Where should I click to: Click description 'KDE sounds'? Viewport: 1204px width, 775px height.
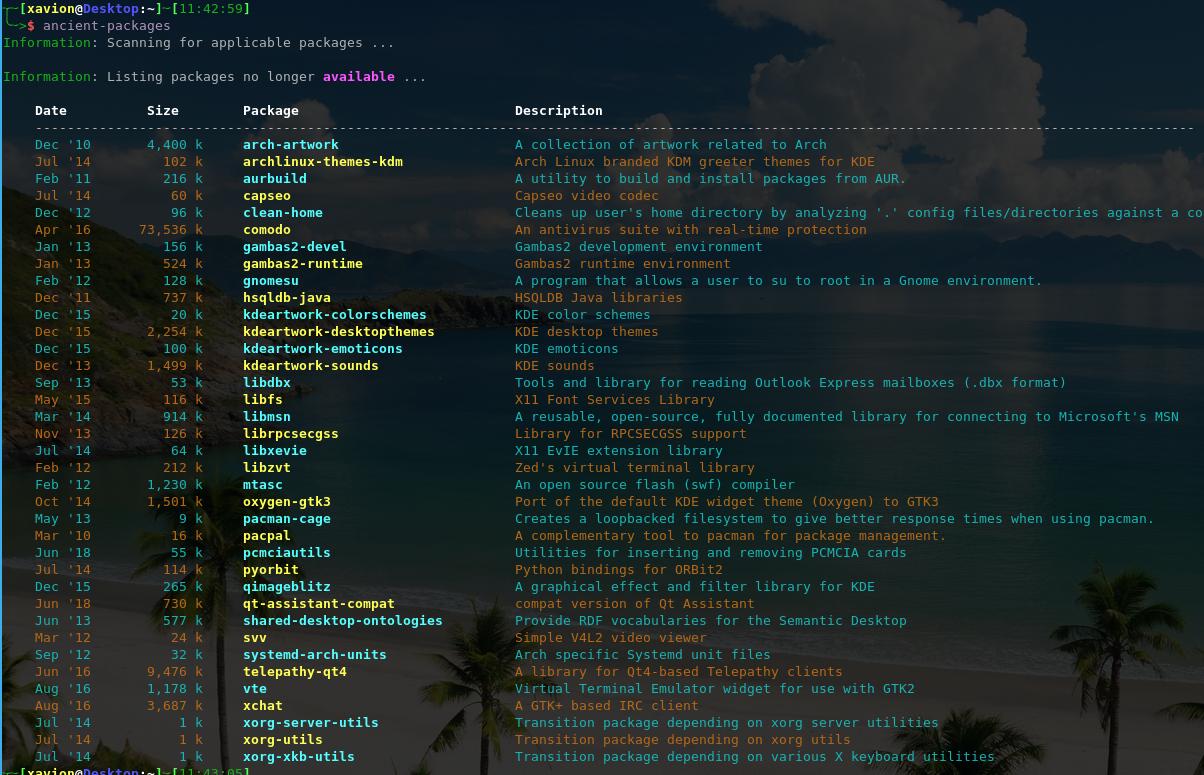[x=555, y=365]
